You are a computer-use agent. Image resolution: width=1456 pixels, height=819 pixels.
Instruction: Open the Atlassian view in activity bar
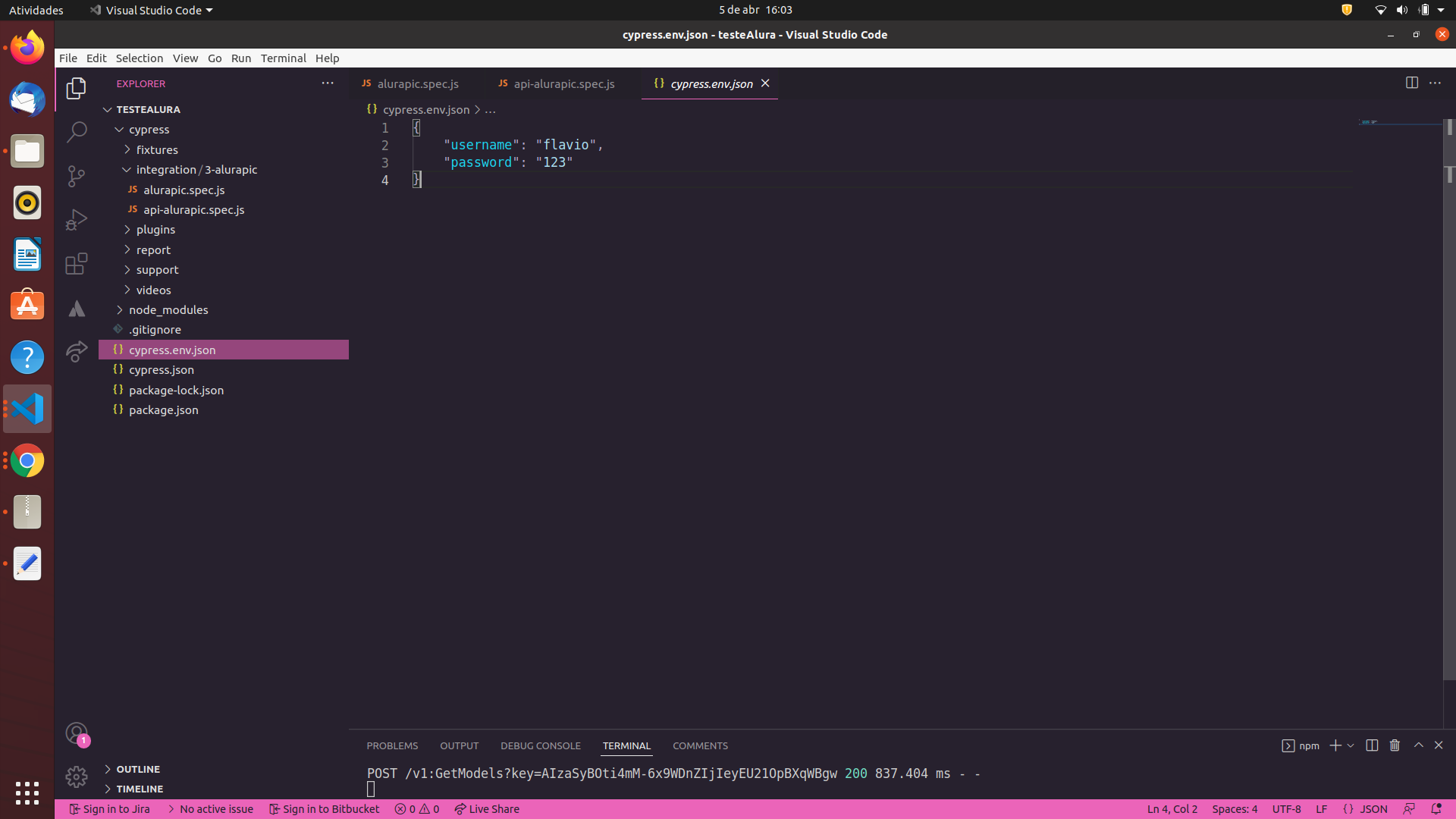coord(76,309)
